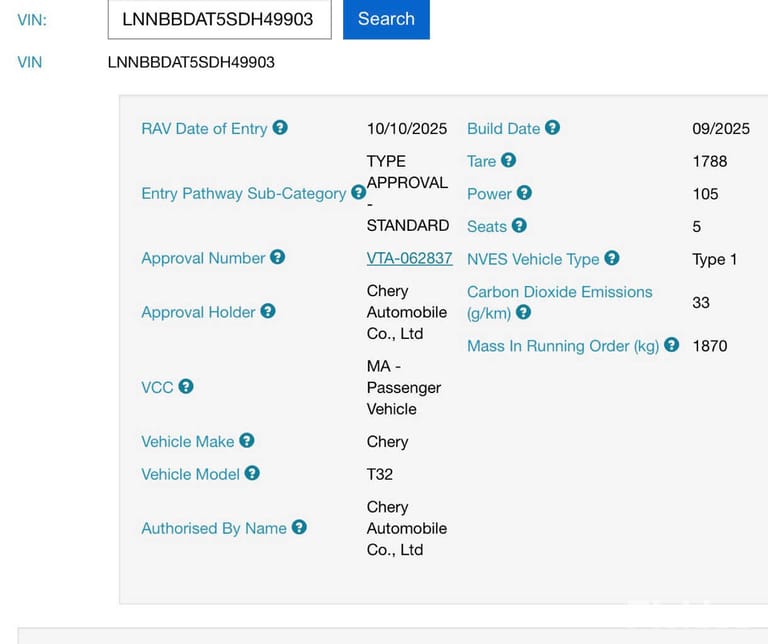Open approval link VTA-062837
768x644 pixels.
pos(409,258)
